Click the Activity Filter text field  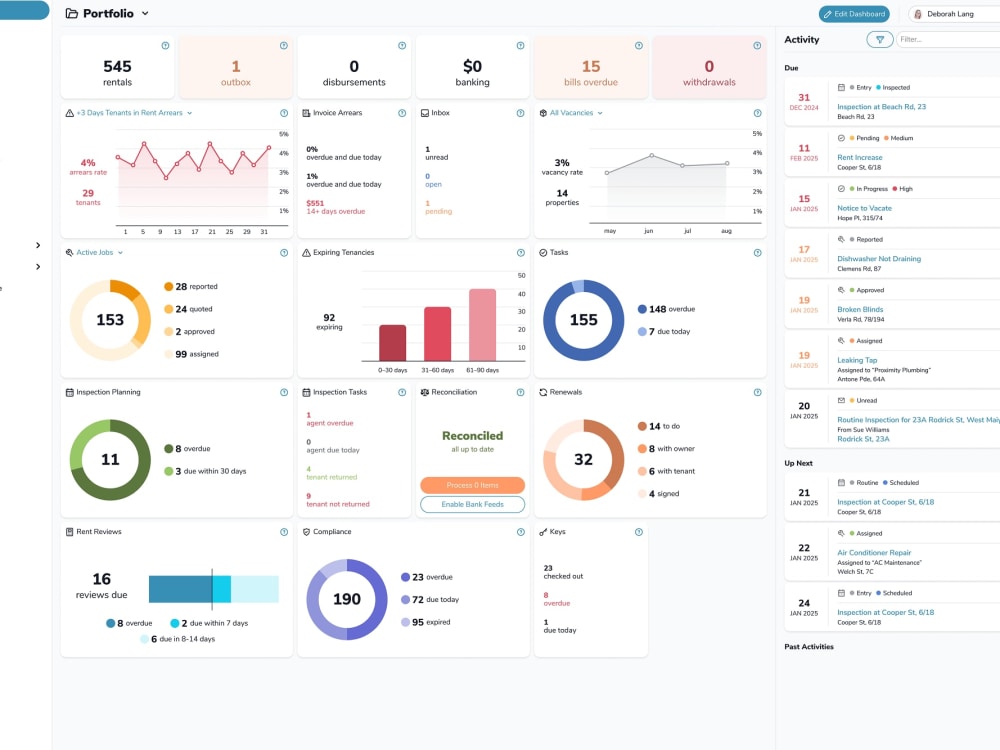point(948,40)
